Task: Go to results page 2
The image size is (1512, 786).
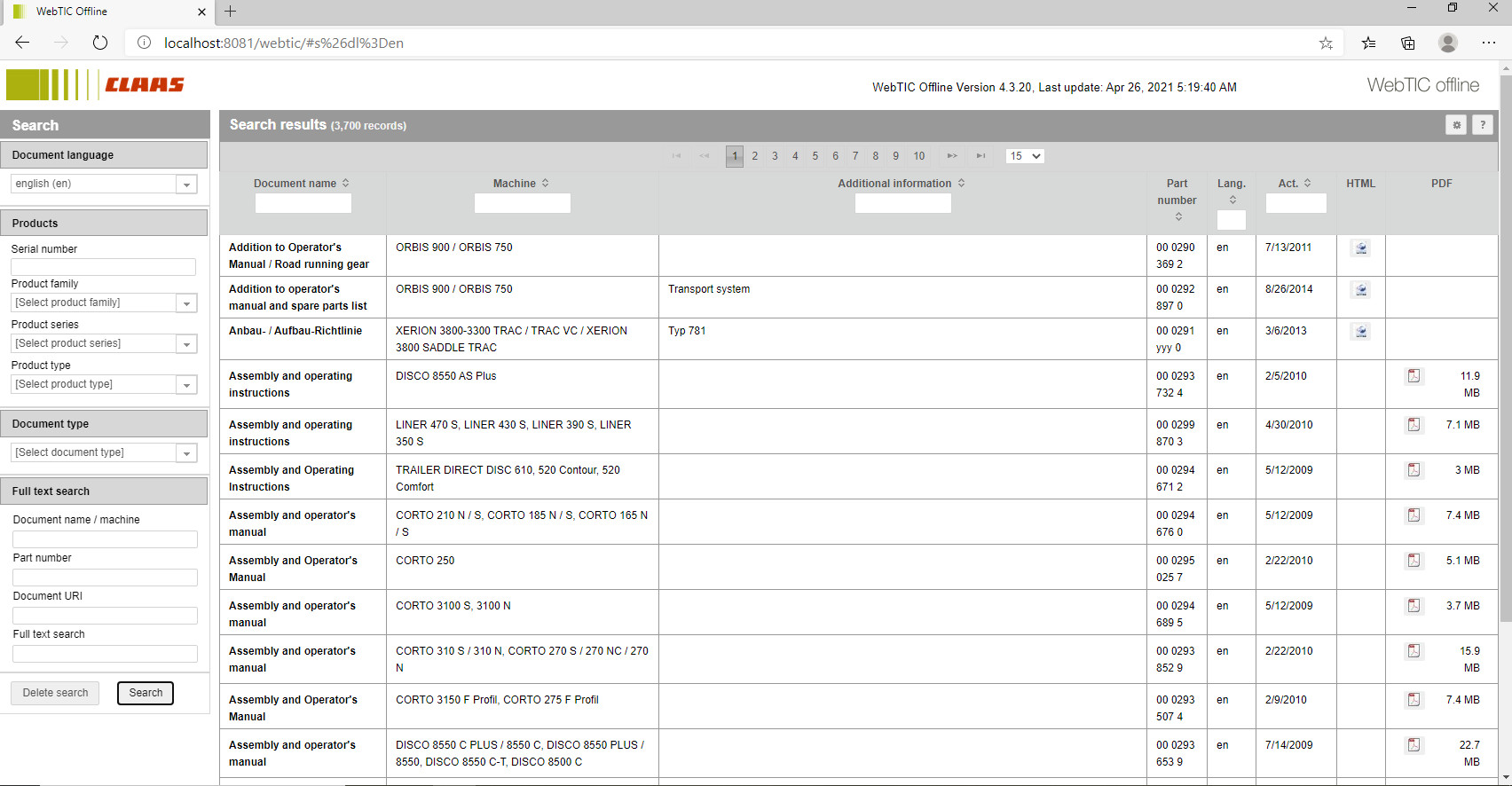Action: 755,156
